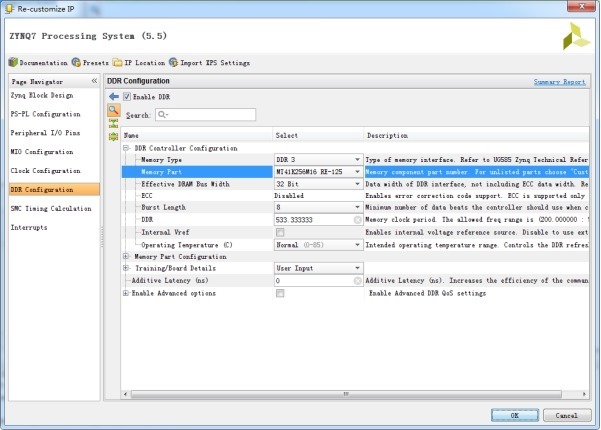601x430 pixels.
Task: Click the expand all rows icon
Action: [x=113, y=136]
